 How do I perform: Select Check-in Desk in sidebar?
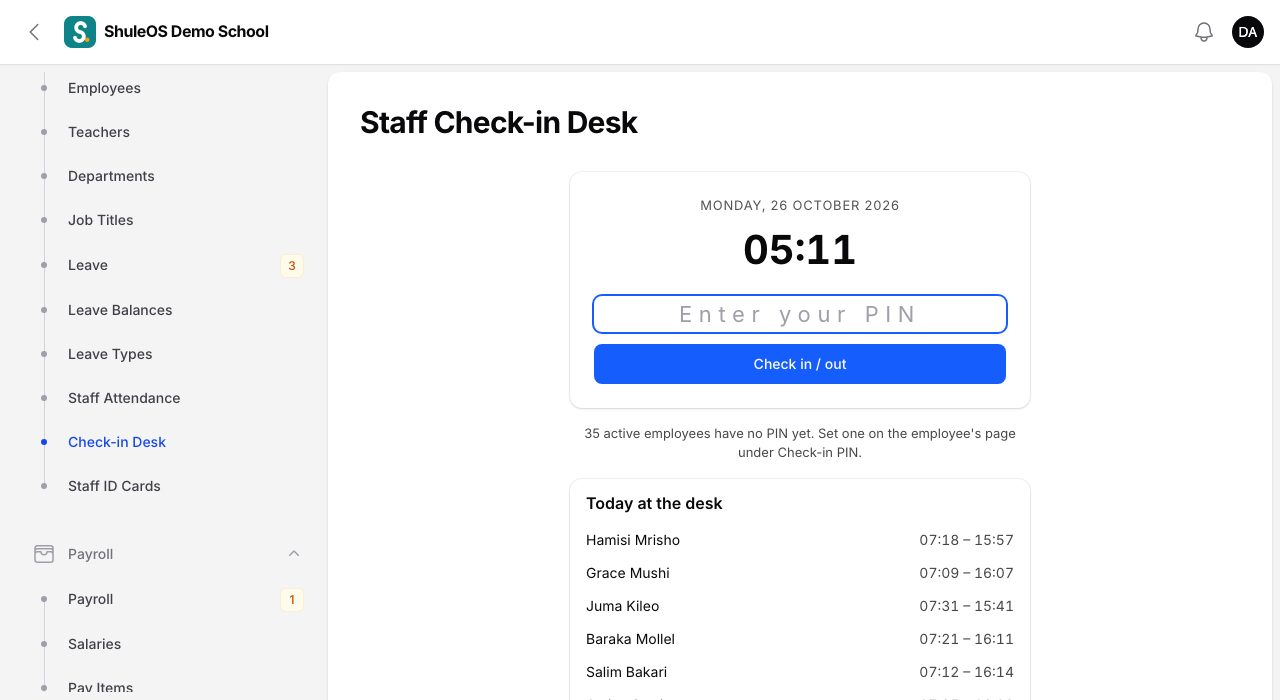click(117, 442)
